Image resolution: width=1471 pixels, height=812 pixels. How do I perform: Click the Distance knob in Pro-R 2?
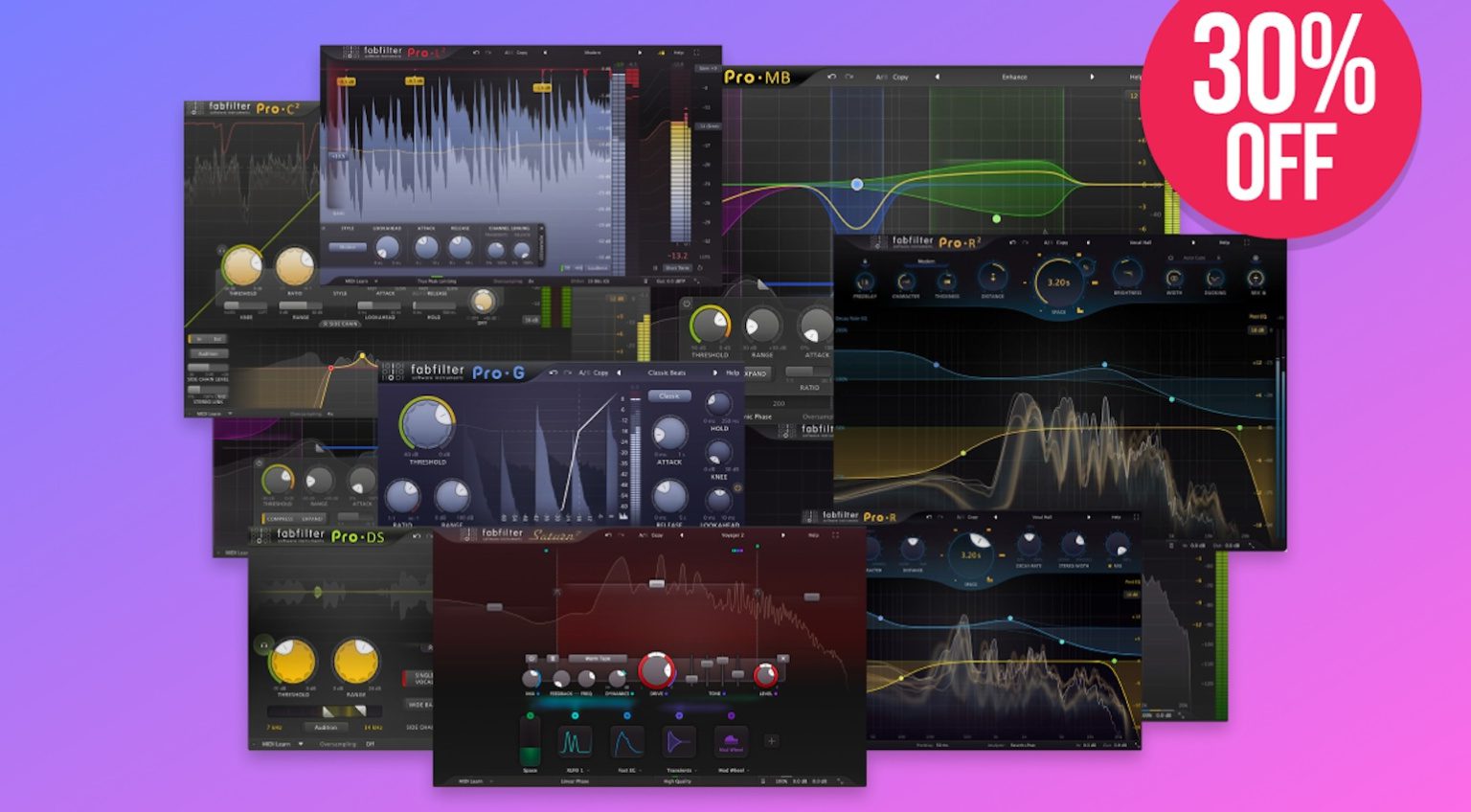pos(993,277)
